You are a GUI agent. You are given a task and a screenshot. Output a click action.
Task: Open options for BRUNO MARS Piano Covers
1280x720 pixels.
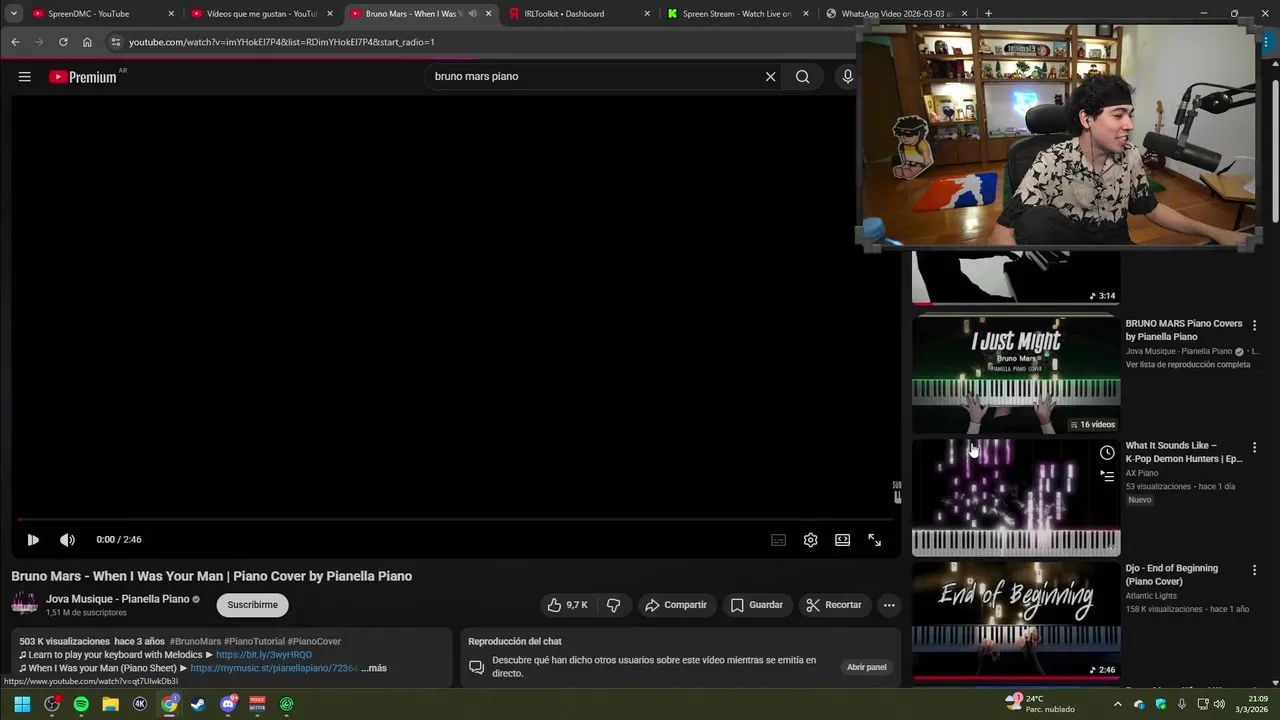(x=1254, y=325)
